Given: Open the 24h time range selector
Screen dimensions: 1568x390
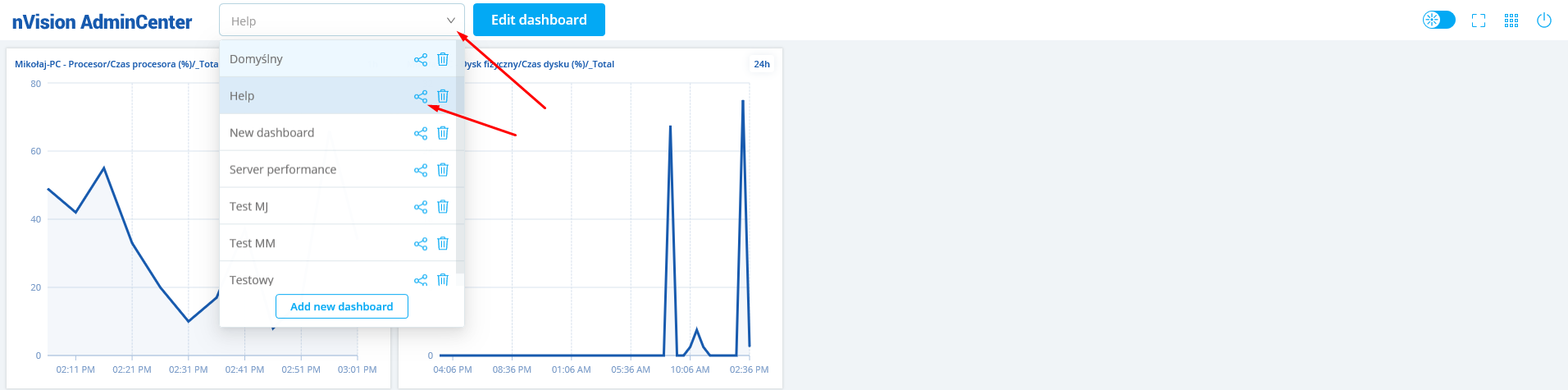Looking at the screenshot, I should (762, 64).
